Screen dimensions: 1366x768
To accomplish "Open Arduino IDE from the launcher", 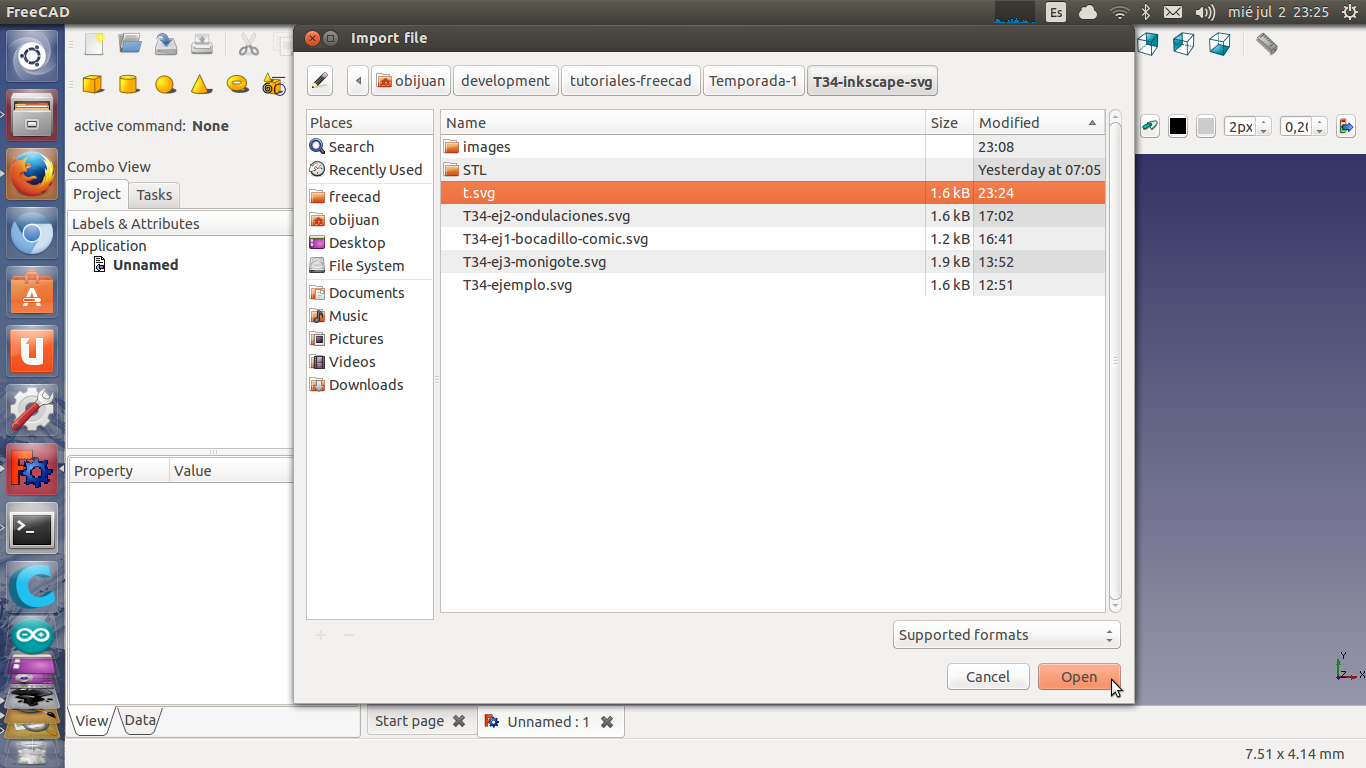I will 32,635.
